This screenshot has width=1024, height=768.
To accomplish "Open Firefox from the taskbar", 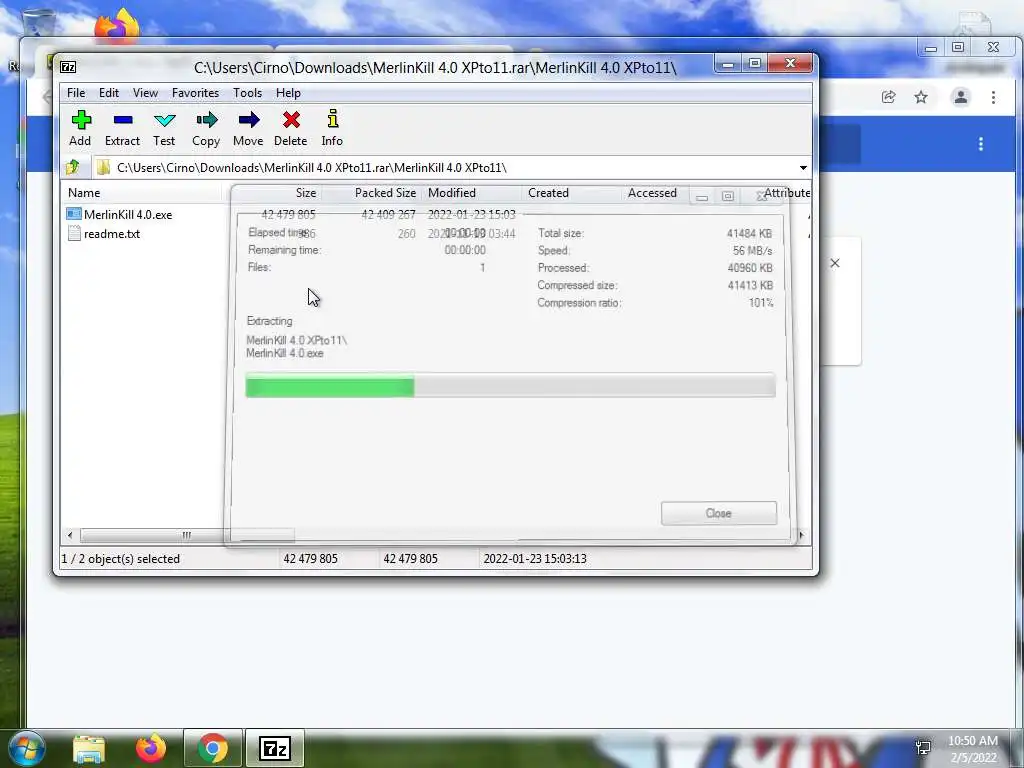I will coord(151,748).
